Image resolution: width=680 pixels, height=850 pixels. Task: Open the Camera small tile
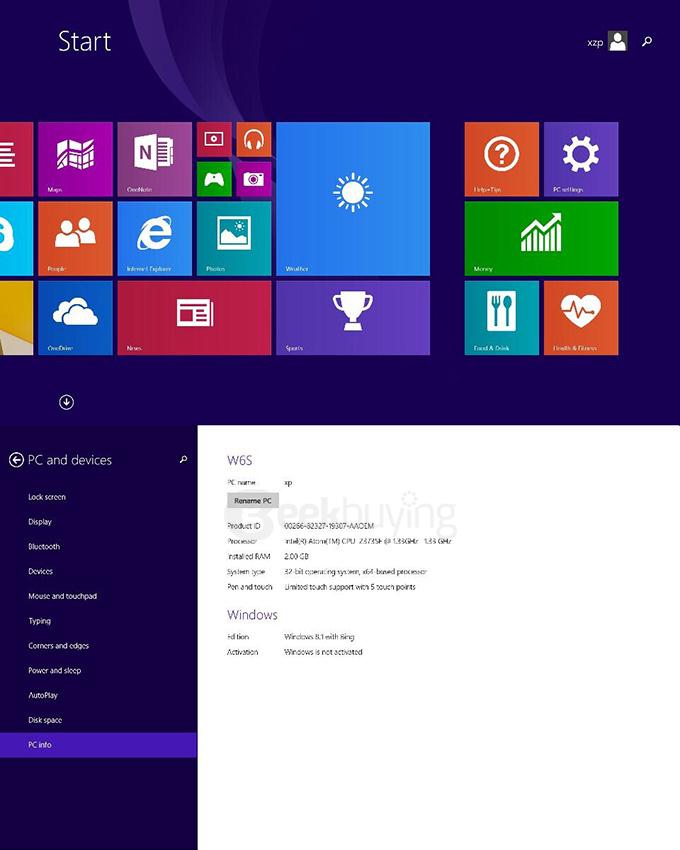254,179
